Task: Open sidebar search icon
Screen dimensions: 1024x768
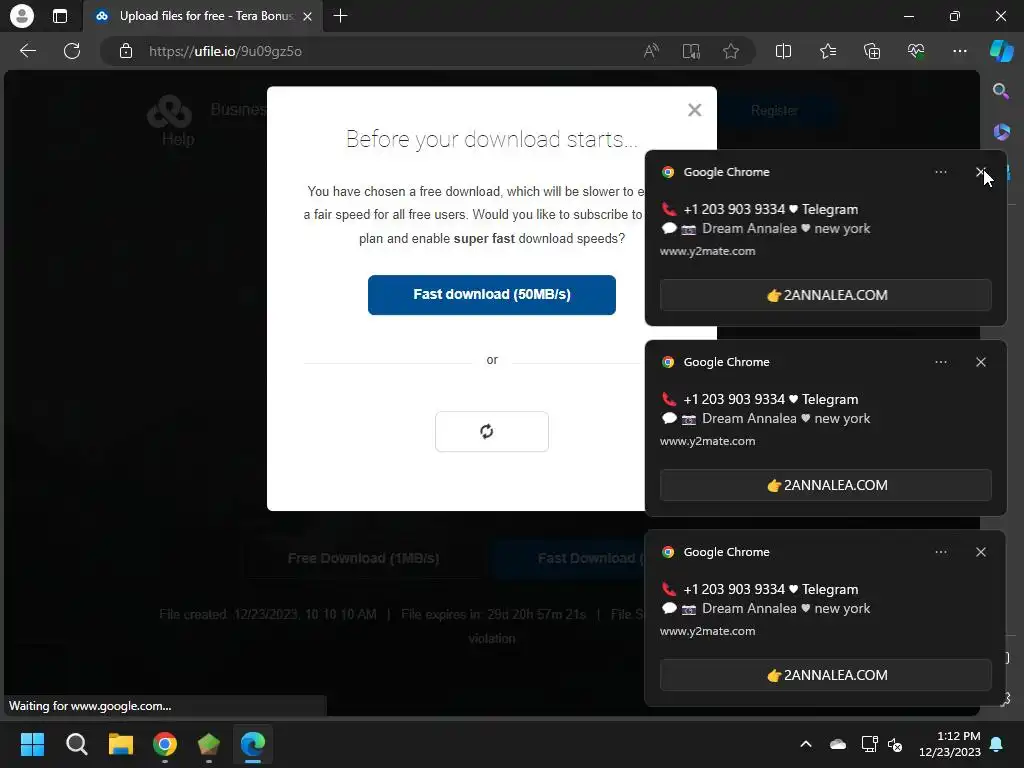Action: pos(1000,91)
